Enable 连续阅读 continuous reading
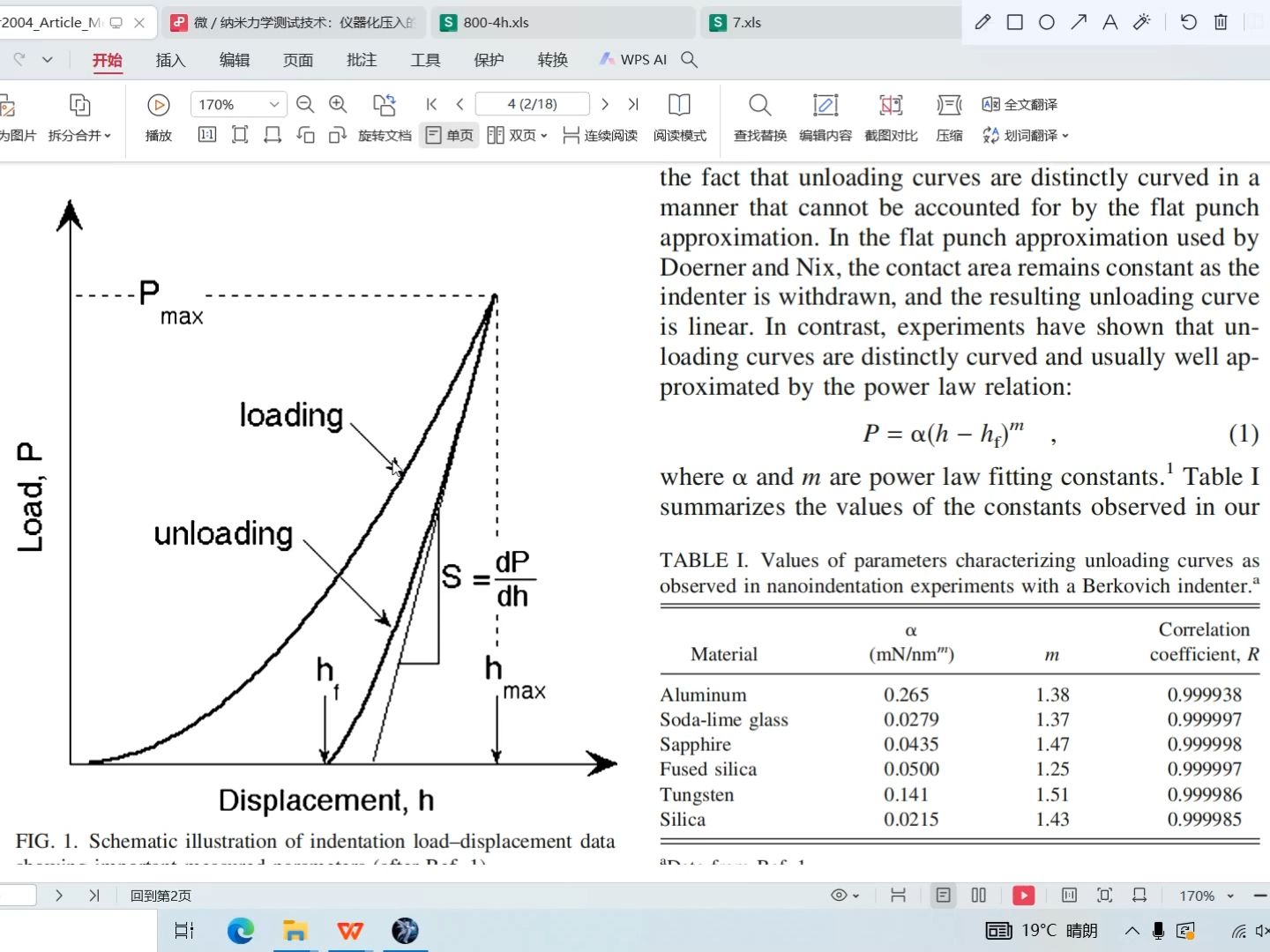The image size is (1270, 952). tap(600, 135)
